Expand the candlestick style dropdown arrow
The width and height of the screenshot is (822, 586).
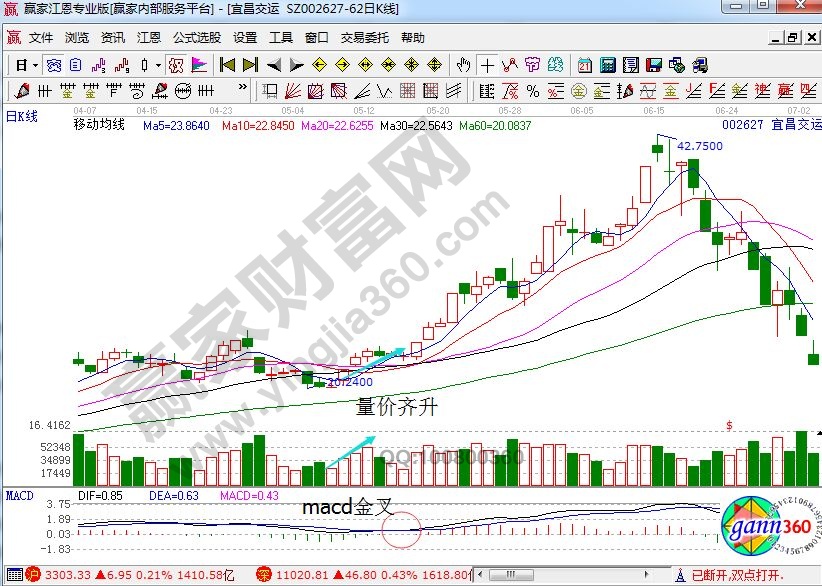[x=157, y=66]
